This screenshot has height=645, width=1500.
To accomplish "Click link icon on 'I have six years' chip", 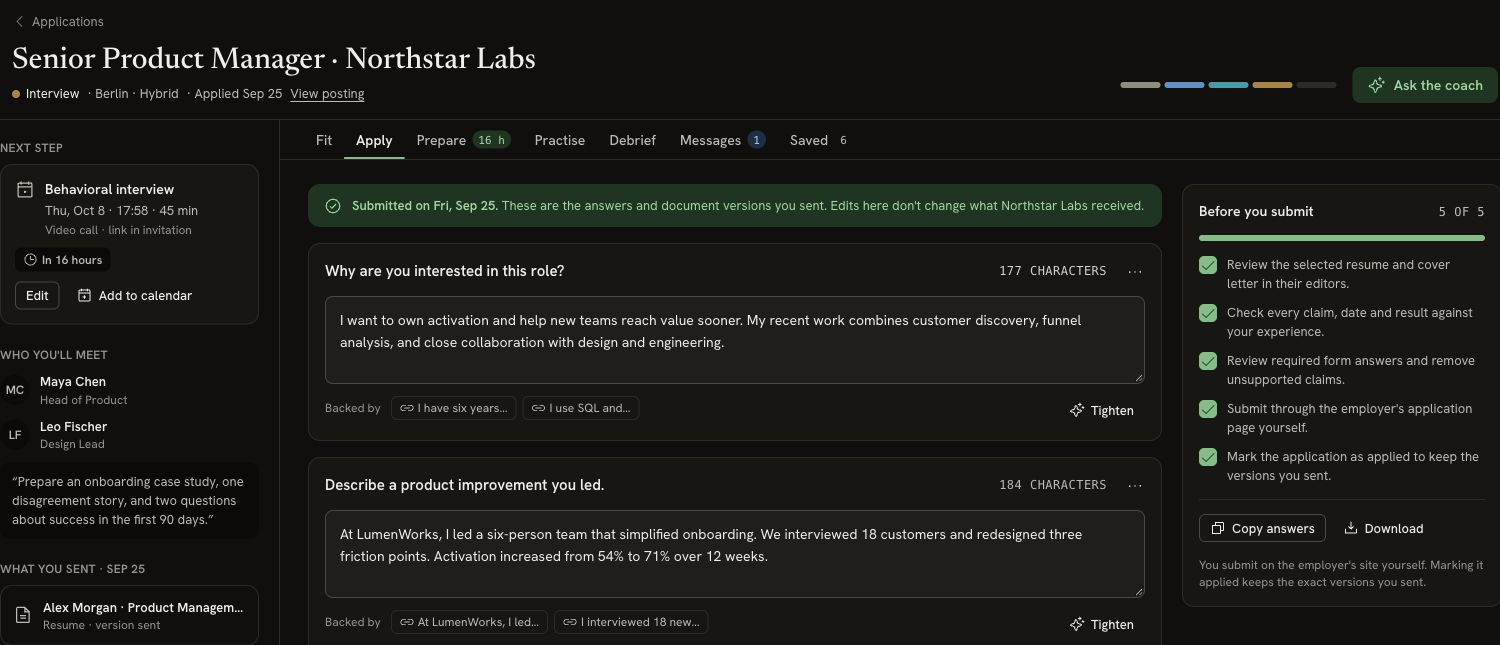I will 406,408.
